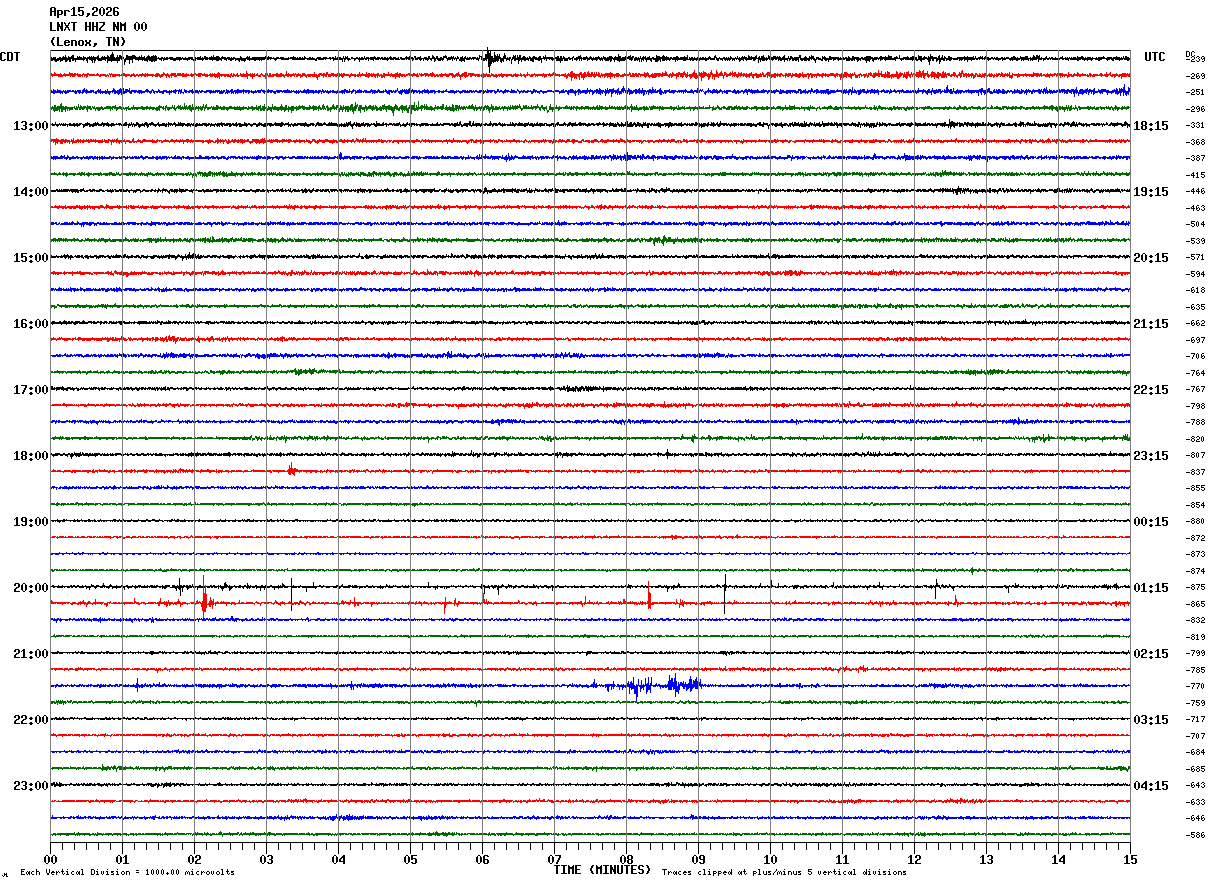Click the DC offset value "-855"

tap(1195, 488)
